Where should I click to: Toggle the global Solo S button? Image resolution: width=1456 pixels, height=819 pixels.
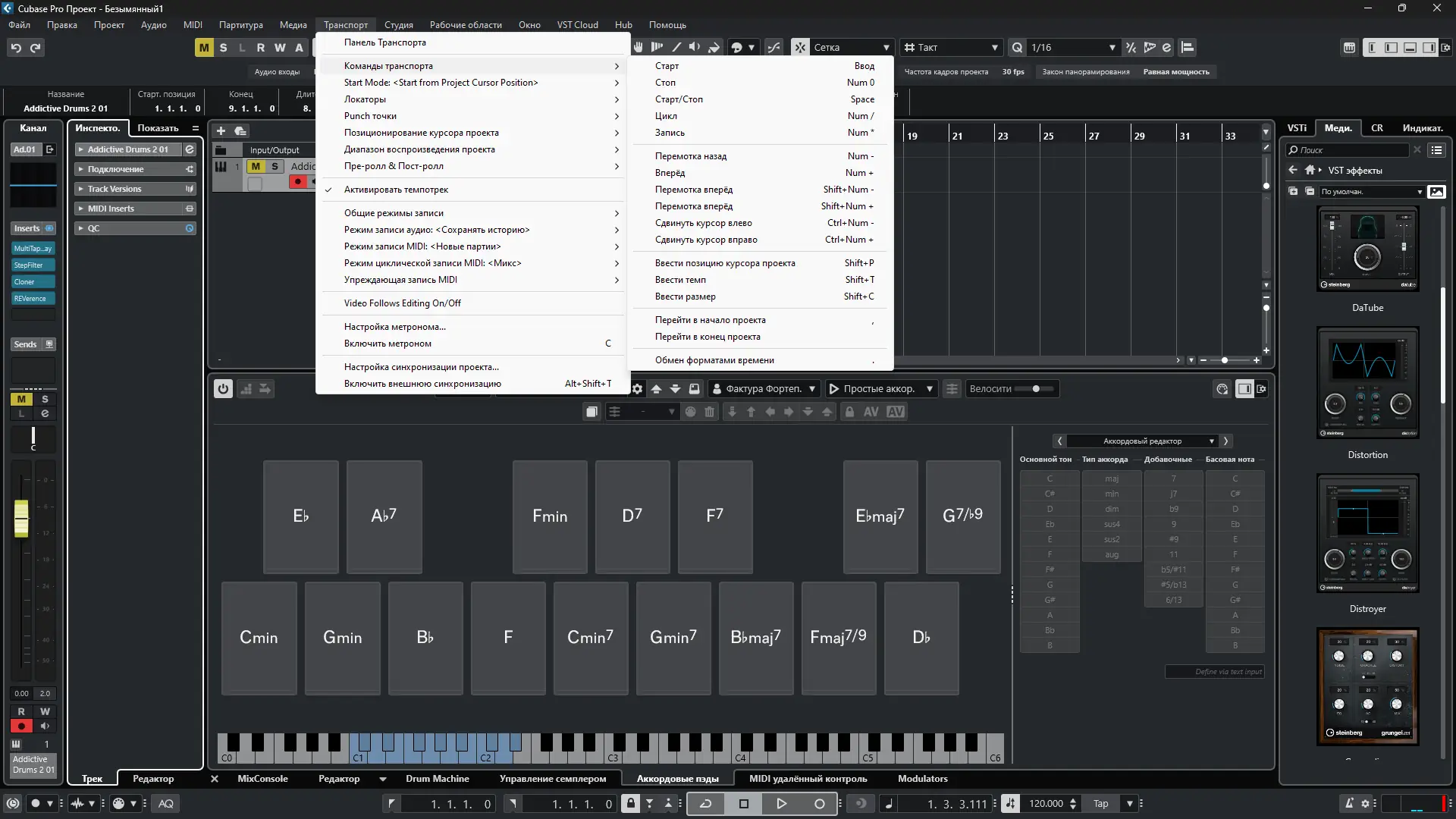pos(223,48)
